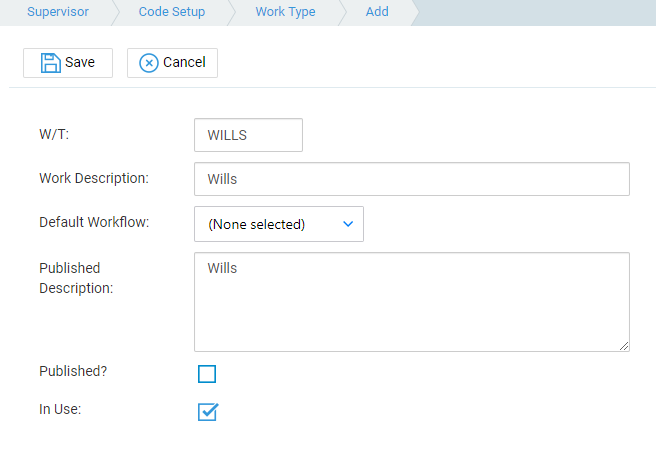Tick the Published? checkbox
The width and height of the screenshot is (656, 468).
(207, 374)
